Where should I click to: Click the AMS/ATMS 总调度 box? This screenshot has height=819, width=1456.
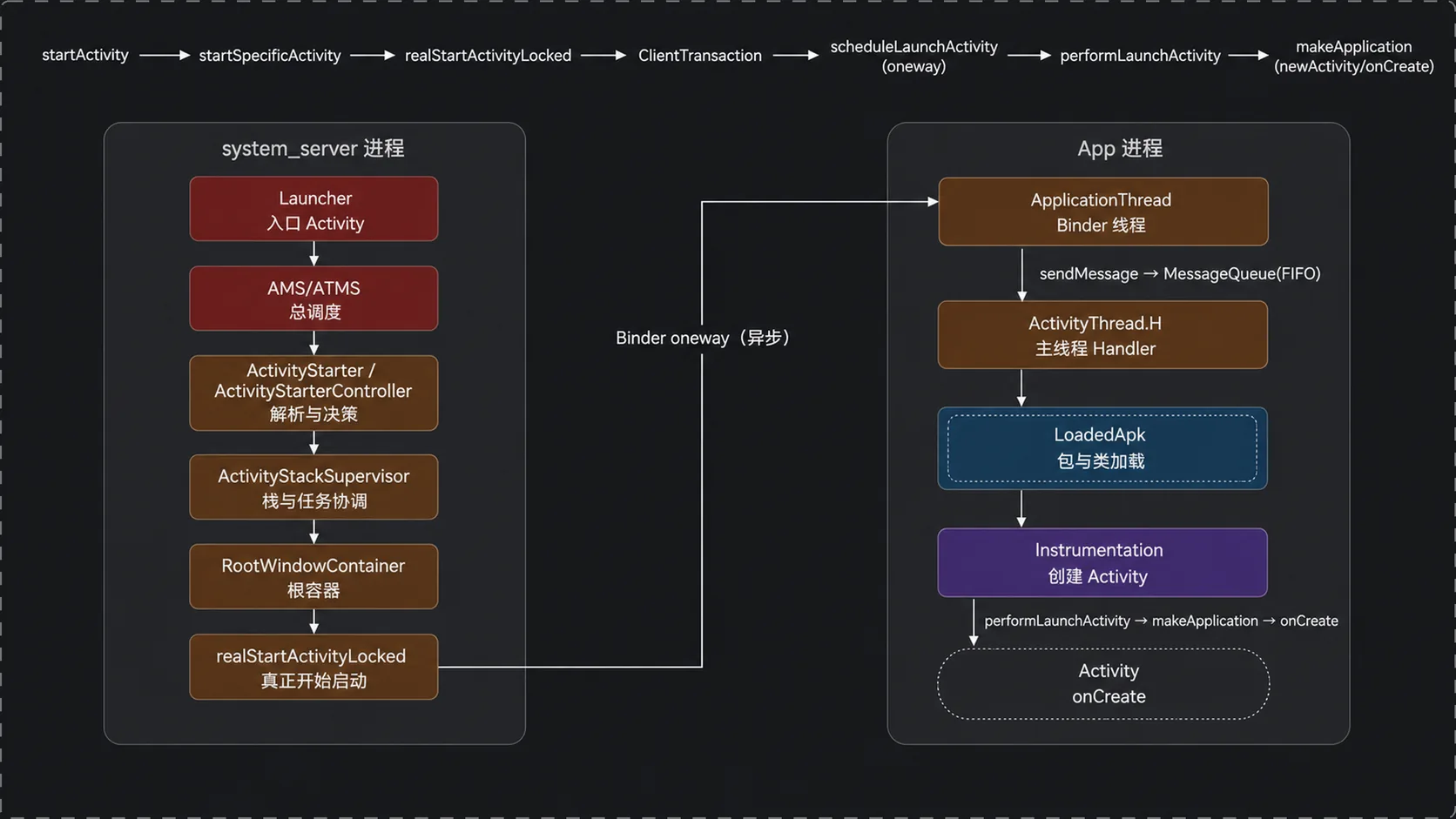click(x=314, y=299)
